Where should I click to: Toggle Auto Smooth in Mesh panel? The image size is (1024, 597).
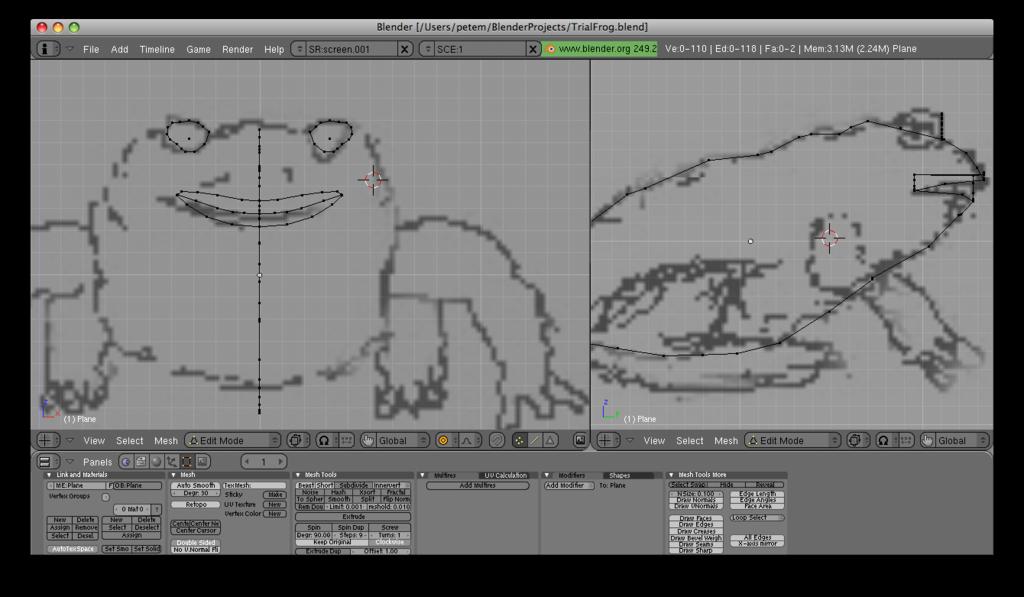coord(196,485)
